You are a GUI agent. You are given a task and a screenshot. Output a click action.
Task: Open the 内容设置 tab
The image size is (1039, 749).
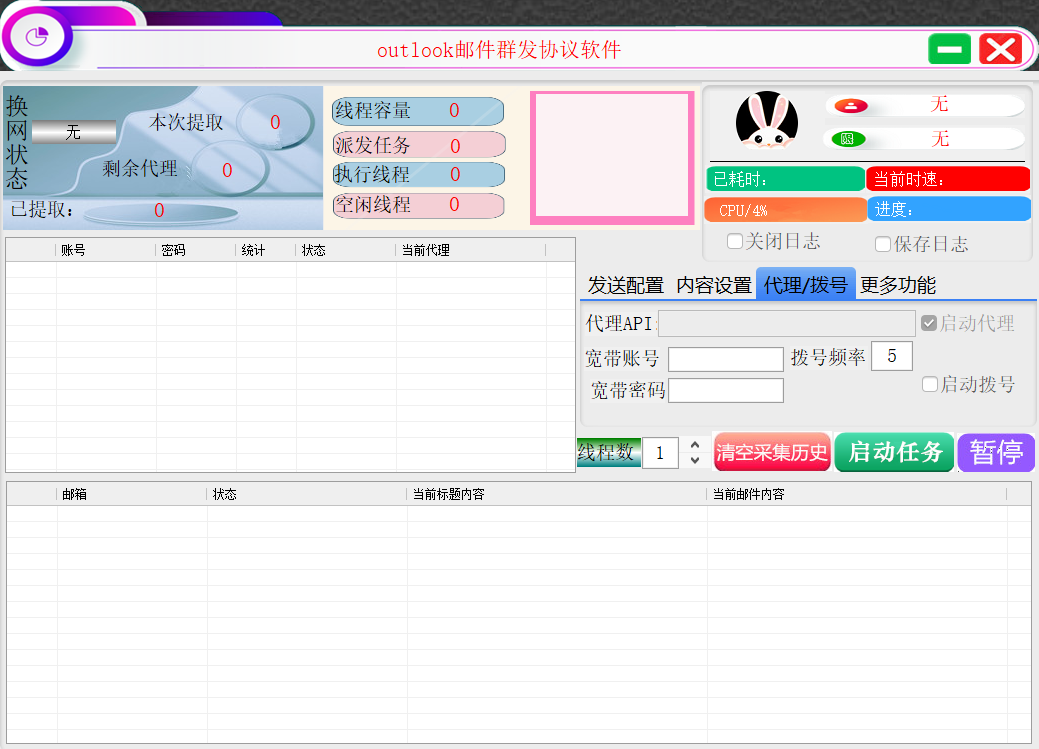(713, 285)
